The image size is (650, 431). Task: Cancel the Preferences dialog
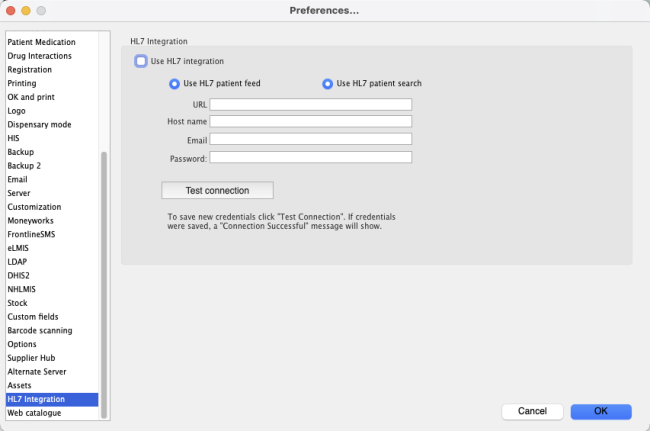tap(531, 411)
